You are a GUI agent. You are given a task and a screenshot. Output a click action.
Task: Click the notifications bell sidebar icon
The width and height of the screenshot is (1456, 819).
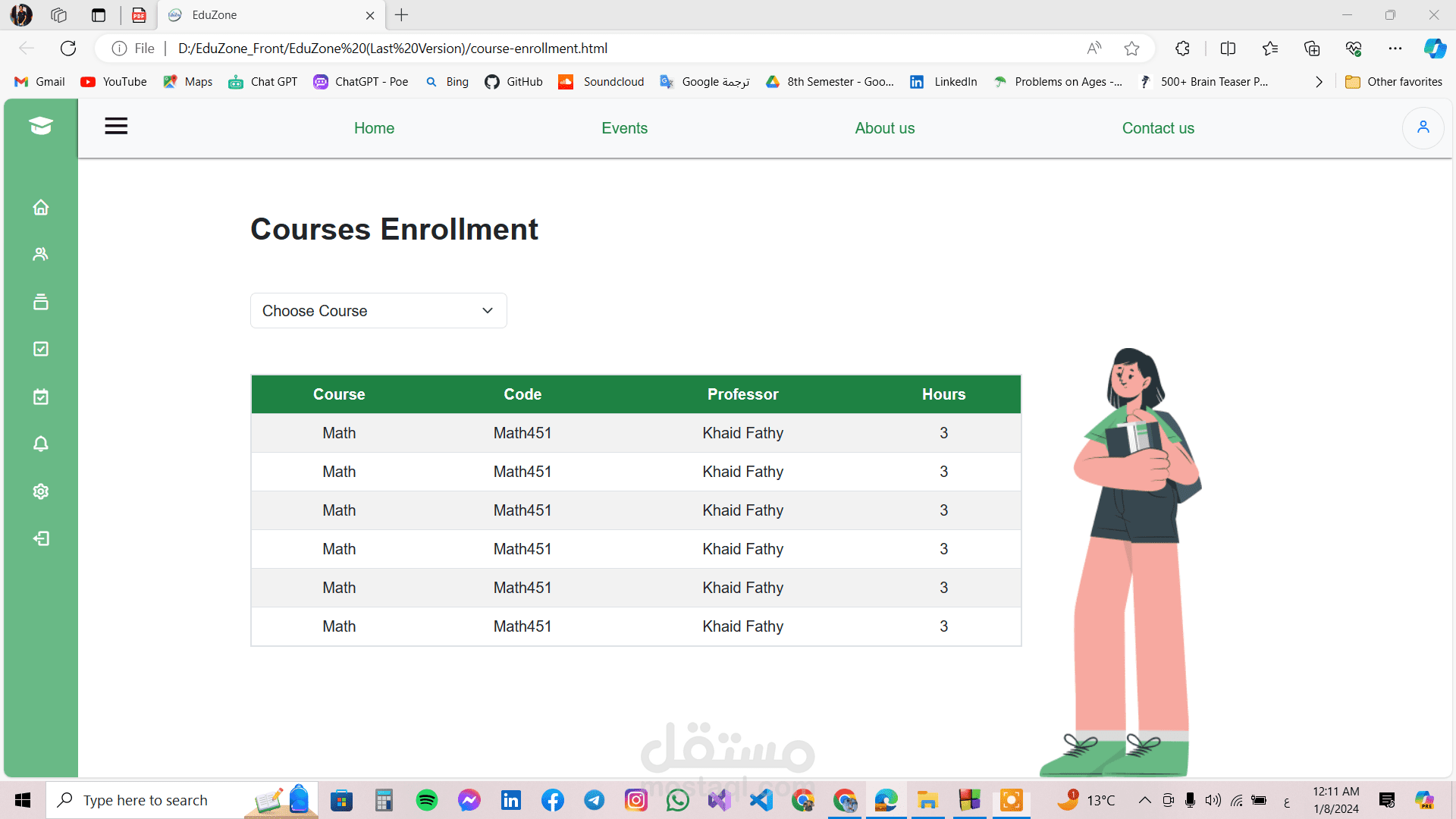point(41,444)
